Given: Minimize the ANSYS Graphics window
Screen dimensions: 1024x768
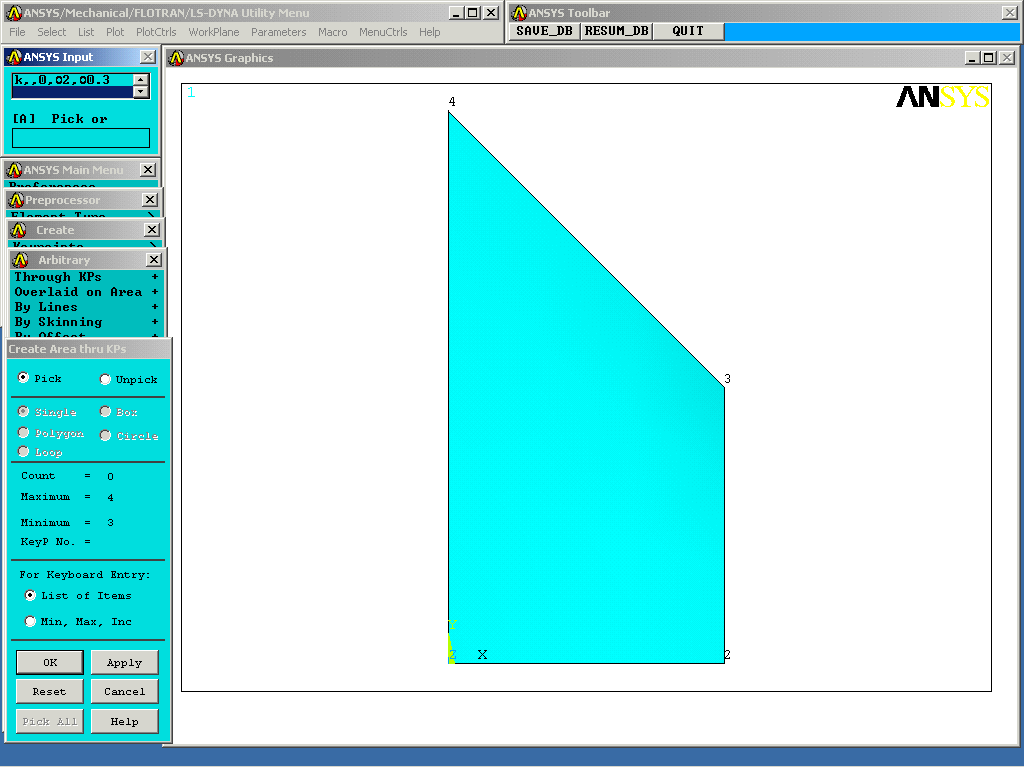Looking at the screenshot, I should click(x=972, y=58).
